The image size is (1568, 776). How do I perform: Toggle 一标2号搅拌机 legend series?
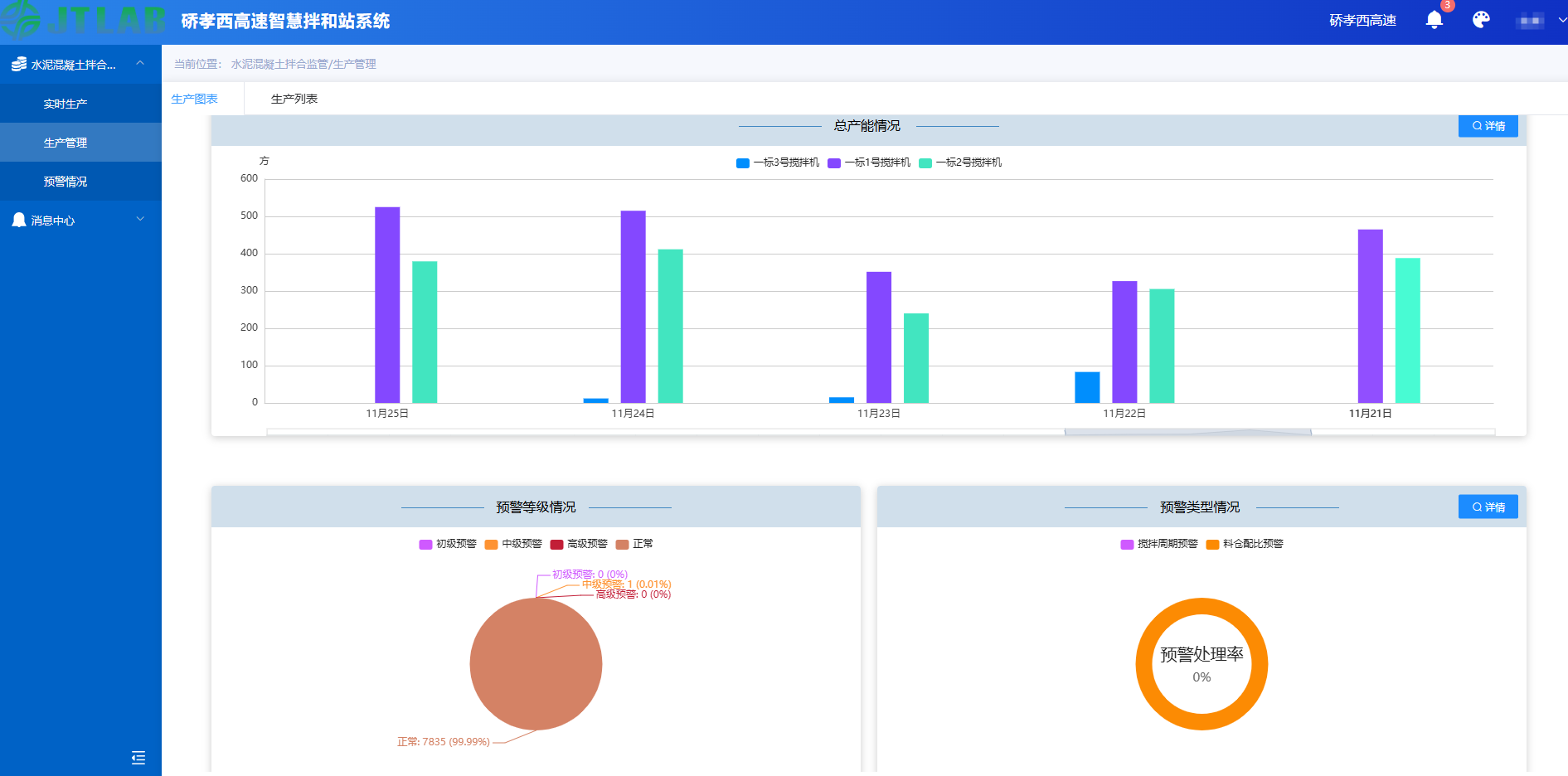(960, 162)
